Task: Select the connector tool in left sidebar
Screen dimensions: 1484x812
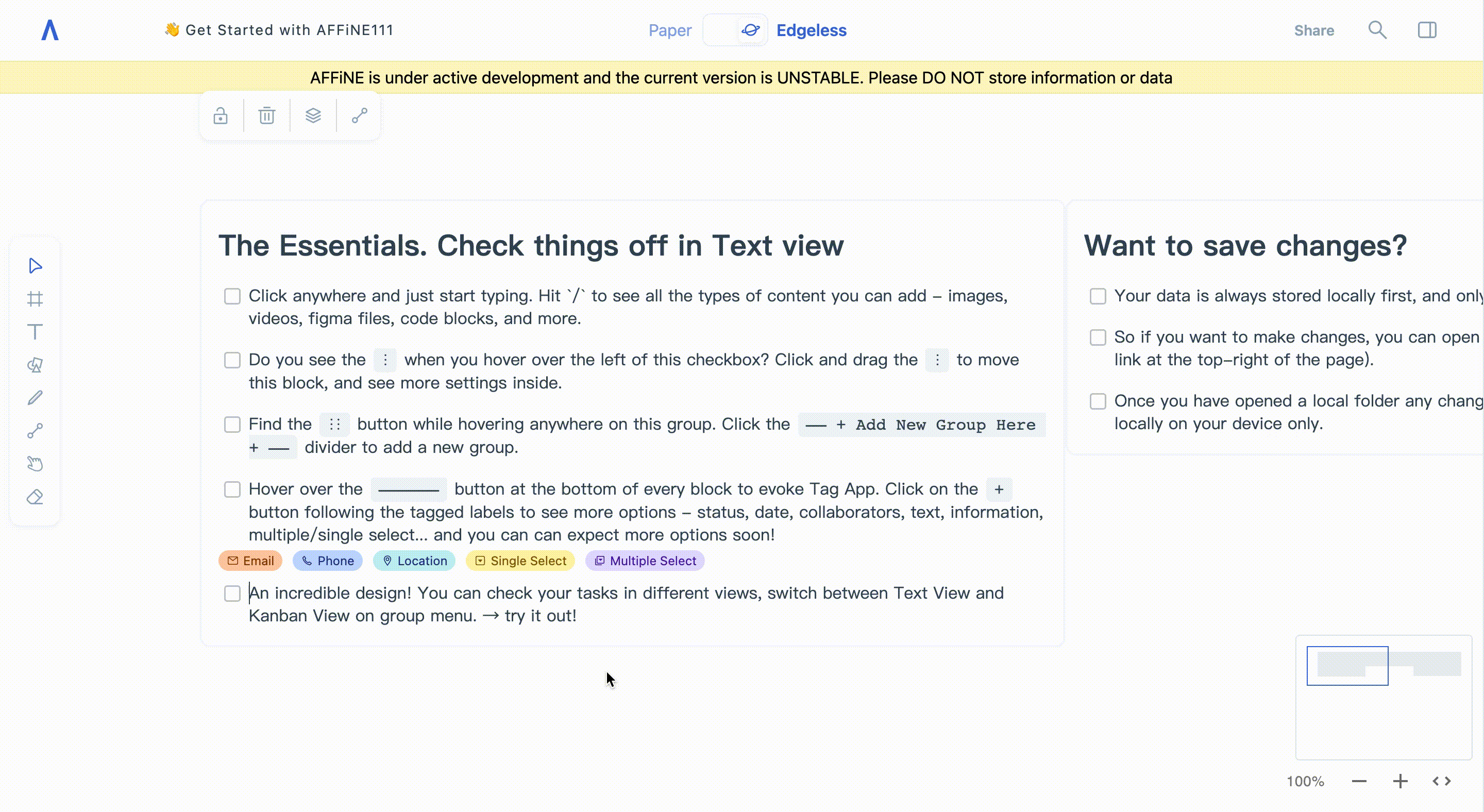Action: point(35,431)
